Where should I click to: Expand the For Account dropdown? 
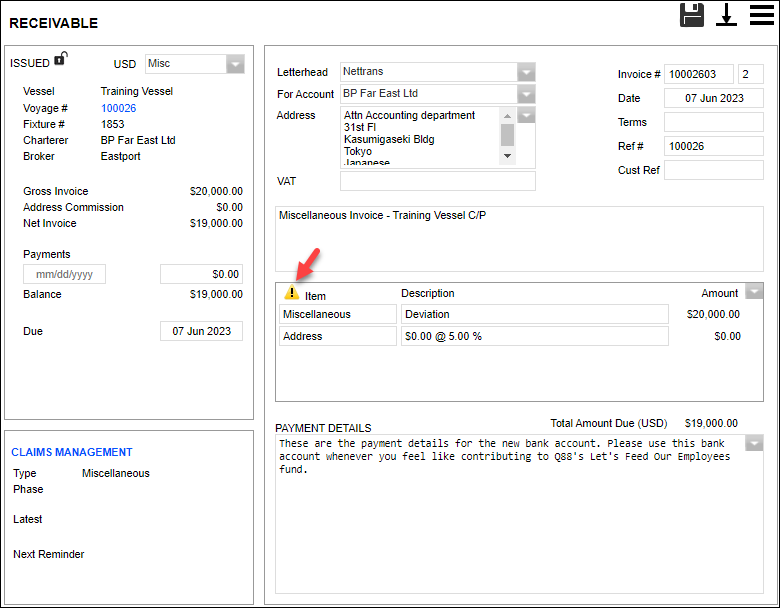pos(526,94)
